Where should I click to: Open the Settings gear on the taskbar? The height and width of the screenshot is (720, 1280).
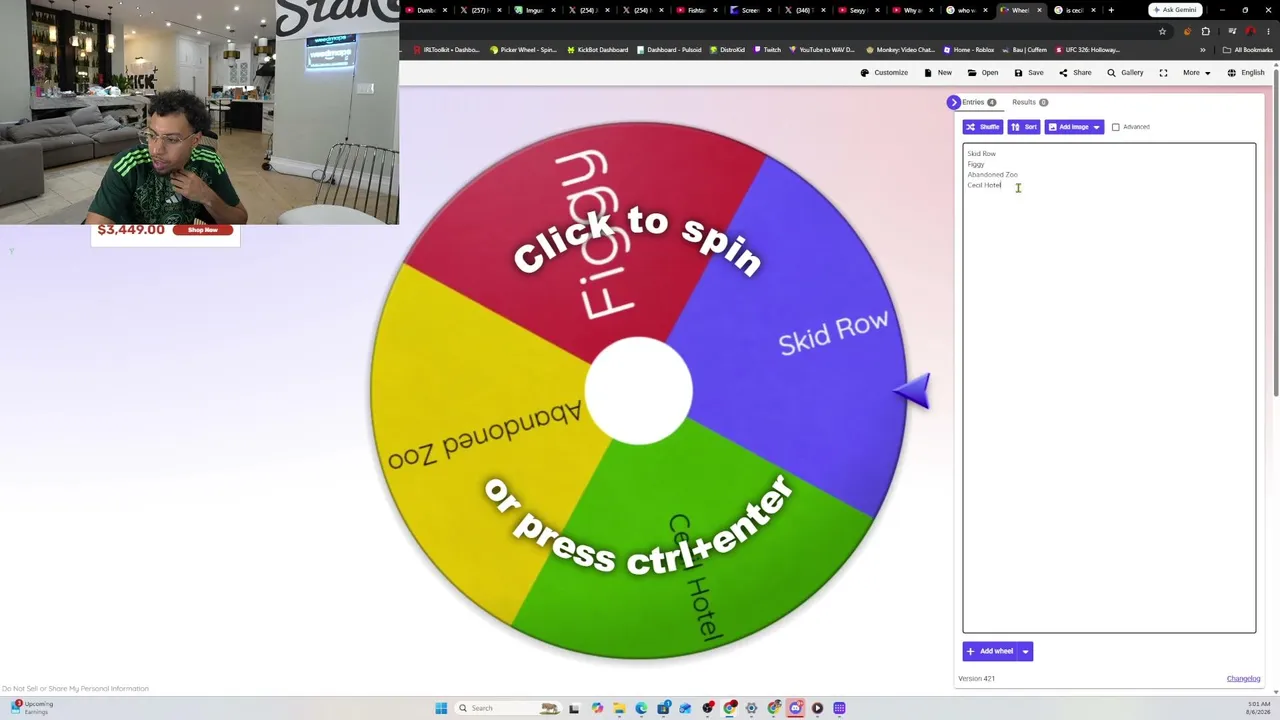point(751,708)
